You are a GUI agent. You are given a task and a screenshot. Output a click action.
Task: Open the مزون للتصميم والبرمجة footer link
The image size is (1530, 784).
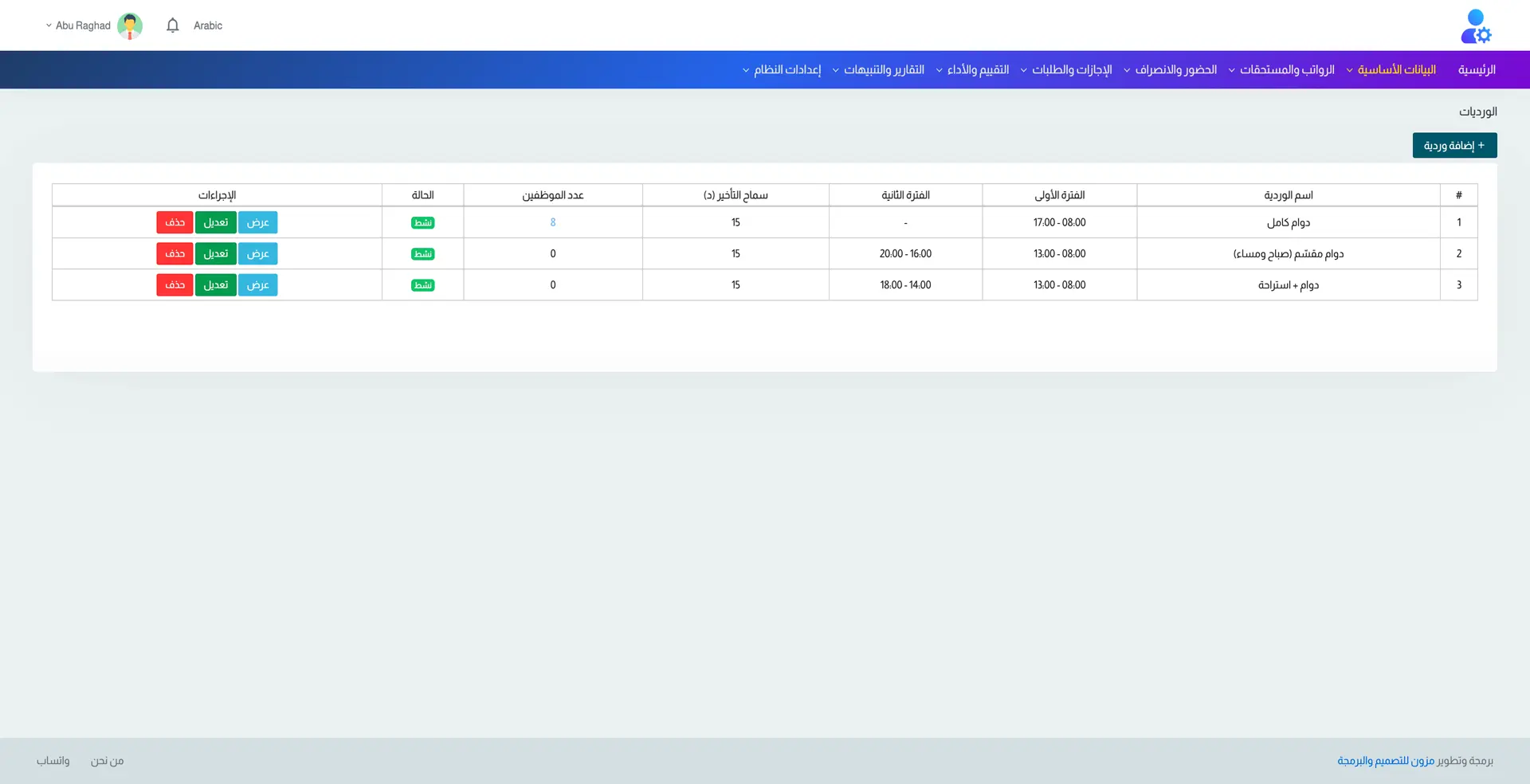tap(1385, 761)
